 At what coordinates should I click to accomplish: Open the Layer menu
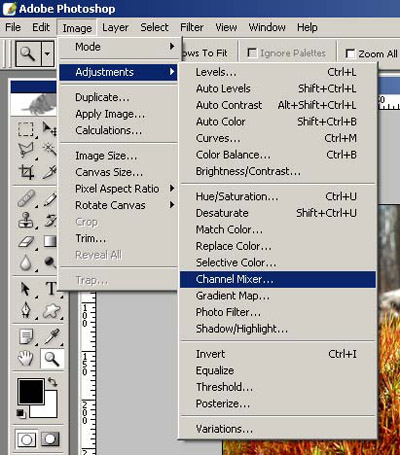115,27
